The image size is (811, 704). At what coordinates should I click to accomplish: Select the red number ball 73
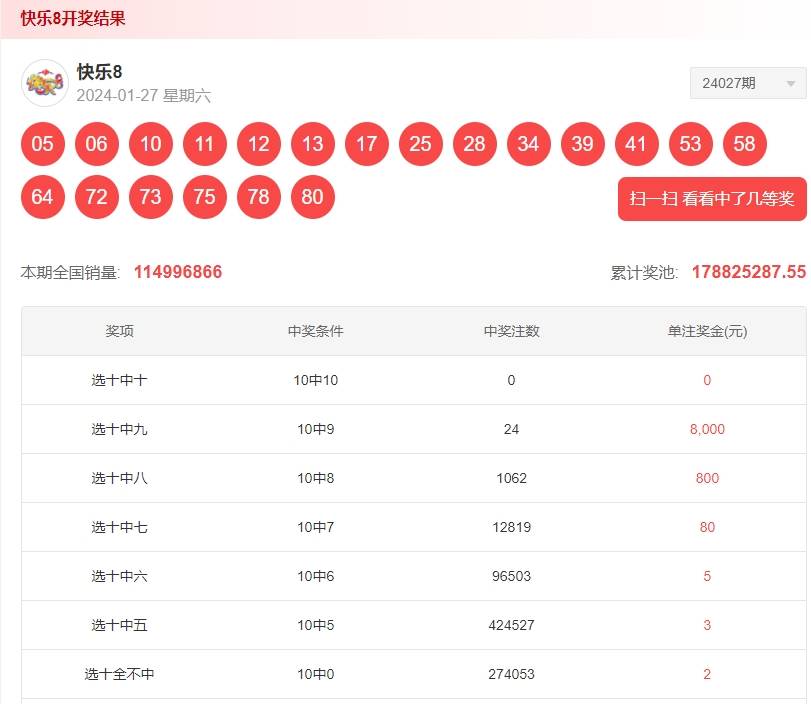151,197
